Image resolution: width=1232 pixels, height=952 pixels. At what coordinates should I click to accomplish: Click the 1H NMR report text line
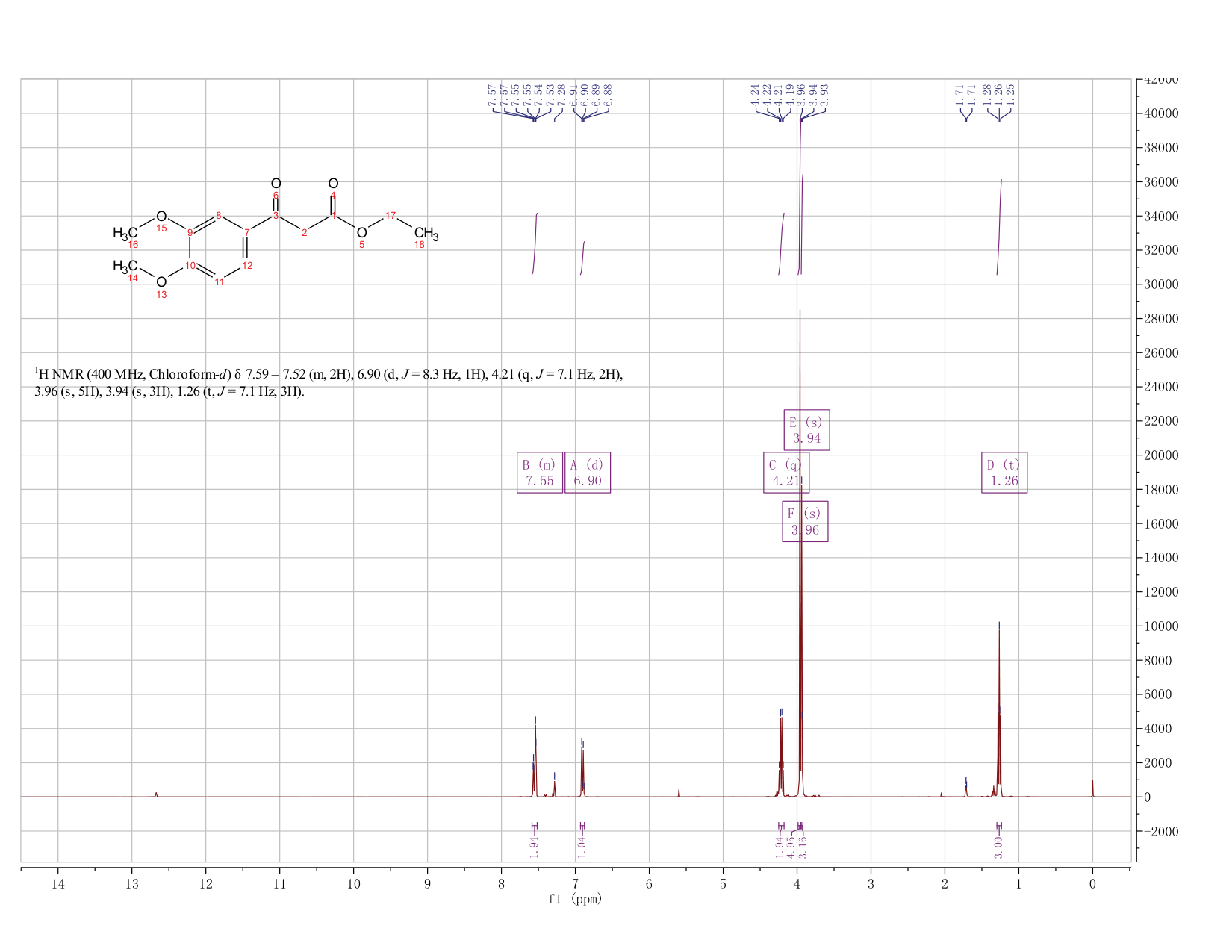coord(329,382)
